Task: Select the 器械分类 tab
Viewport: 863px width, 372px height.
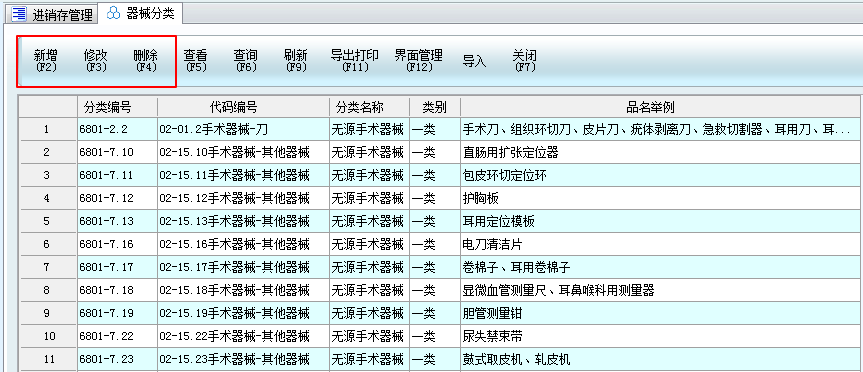Action: click(x=140, y=13)
